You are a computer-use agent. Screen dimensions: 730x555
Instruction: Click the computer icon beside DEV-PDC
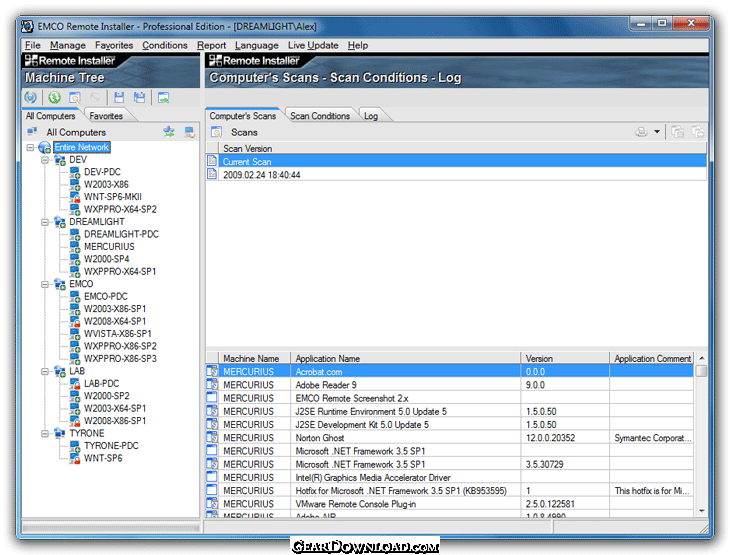pos(74,172)
